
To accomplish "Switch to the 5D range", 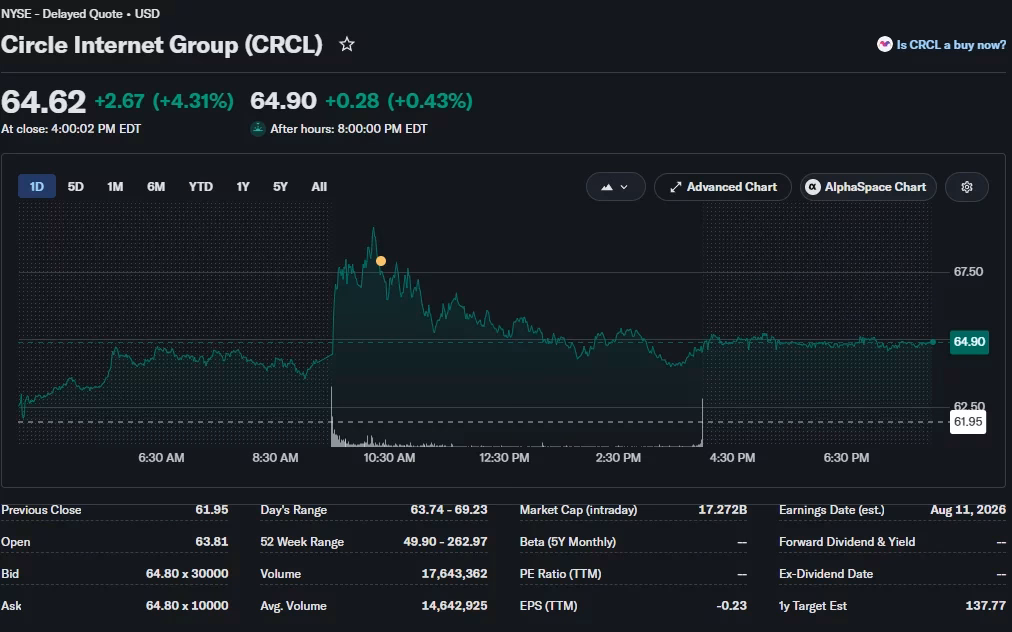I will click(76, 187).
